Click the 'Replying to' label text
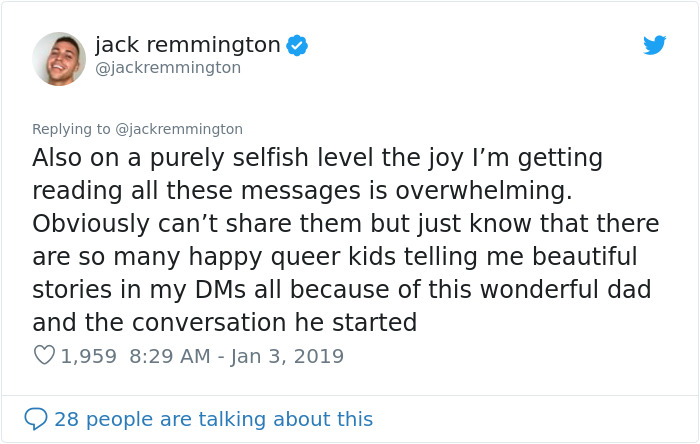This screenshot has width=700, height=444. point(71,129)
